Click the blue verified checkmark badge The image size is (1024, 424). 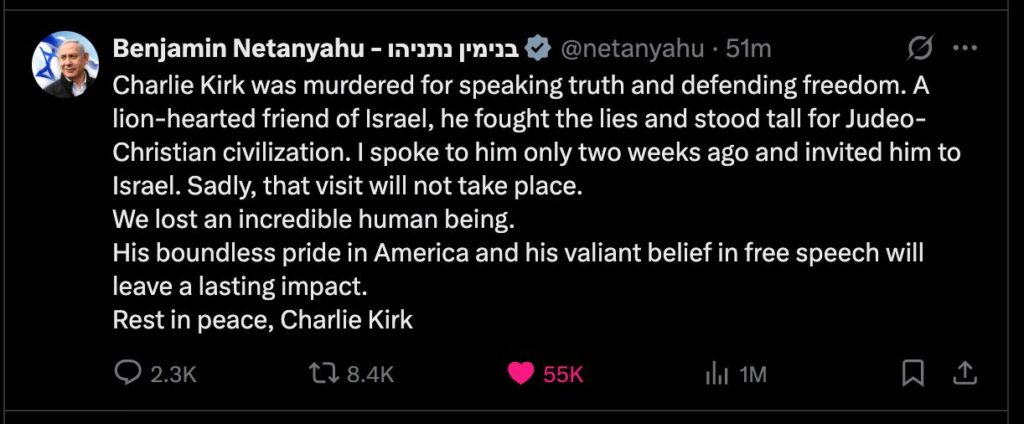[538, 48]
